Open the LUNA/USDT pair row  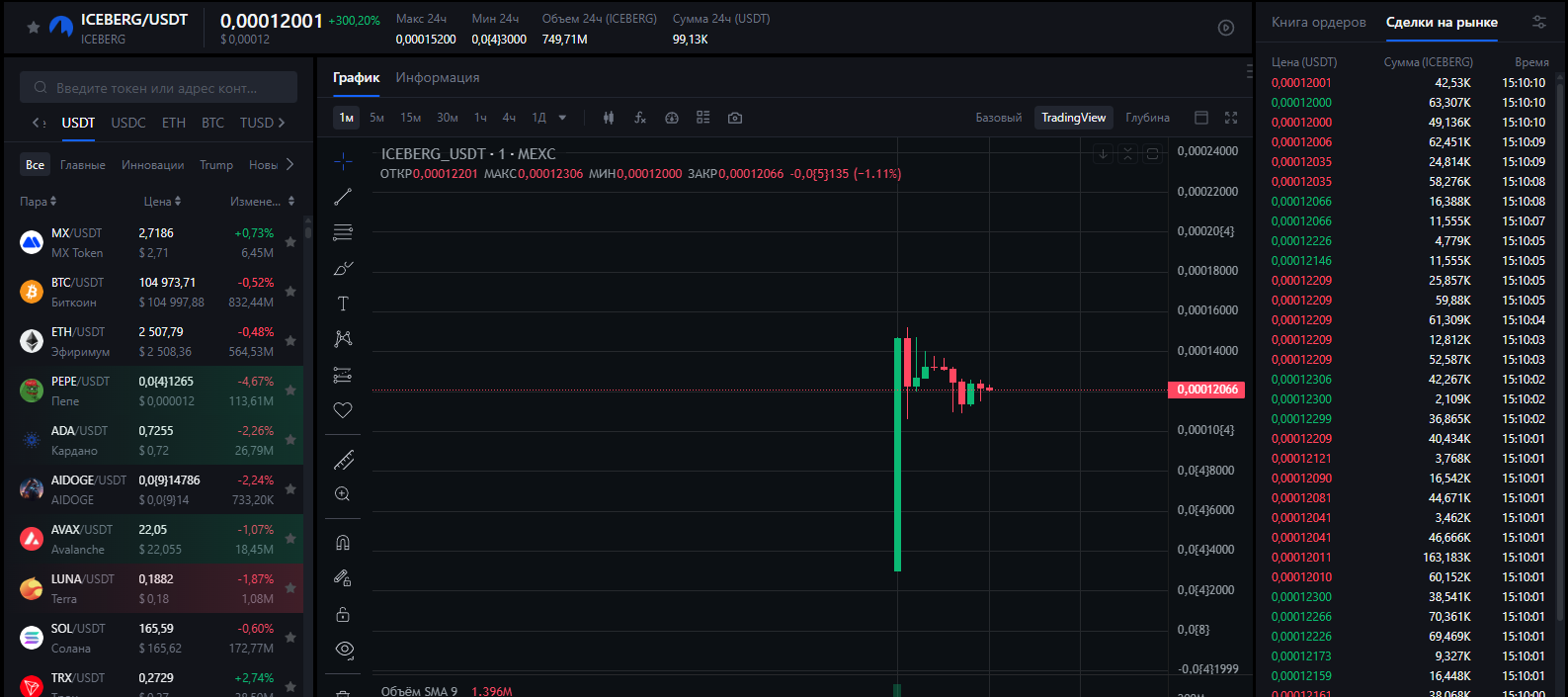154,588
